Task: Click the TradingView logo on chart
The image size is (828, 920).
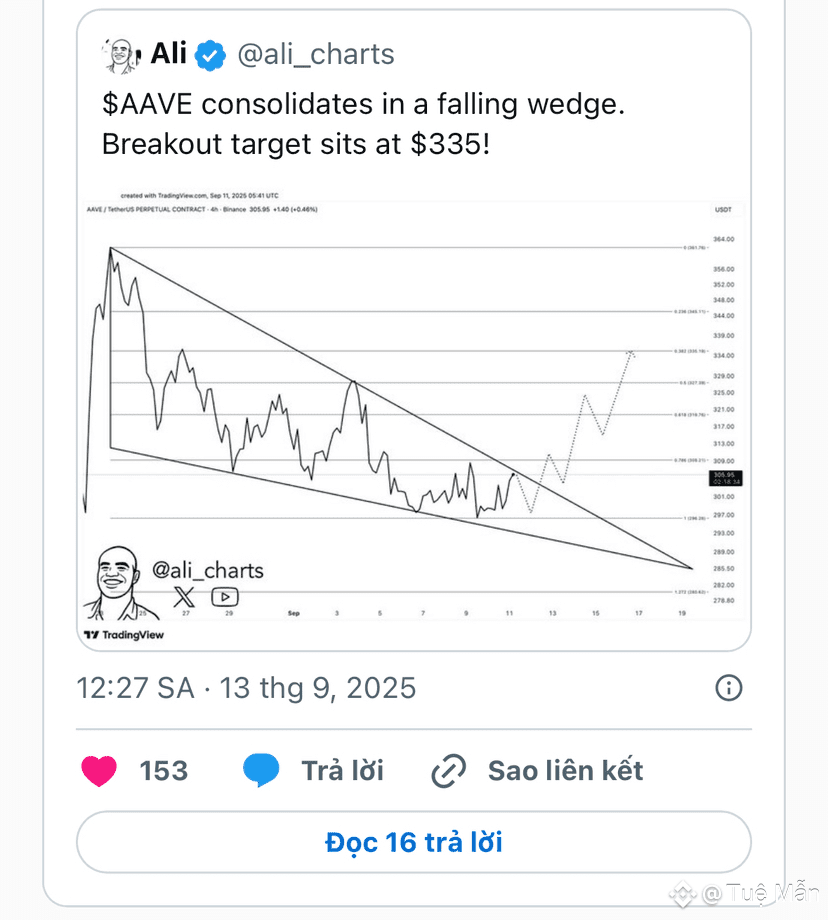Action: tap(124, 635)
